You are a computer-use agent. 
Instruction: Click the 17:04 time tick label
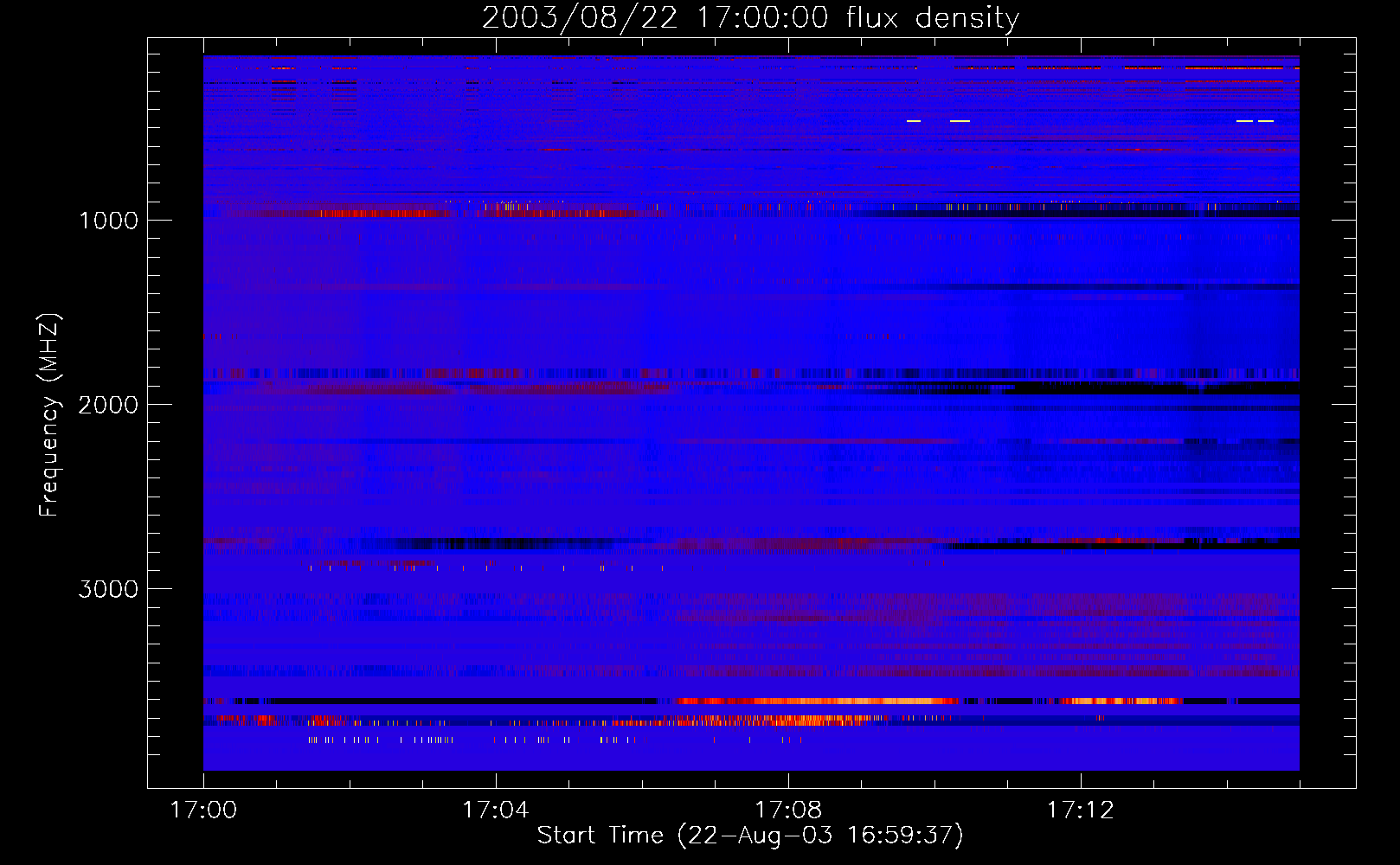pos(495,810)
